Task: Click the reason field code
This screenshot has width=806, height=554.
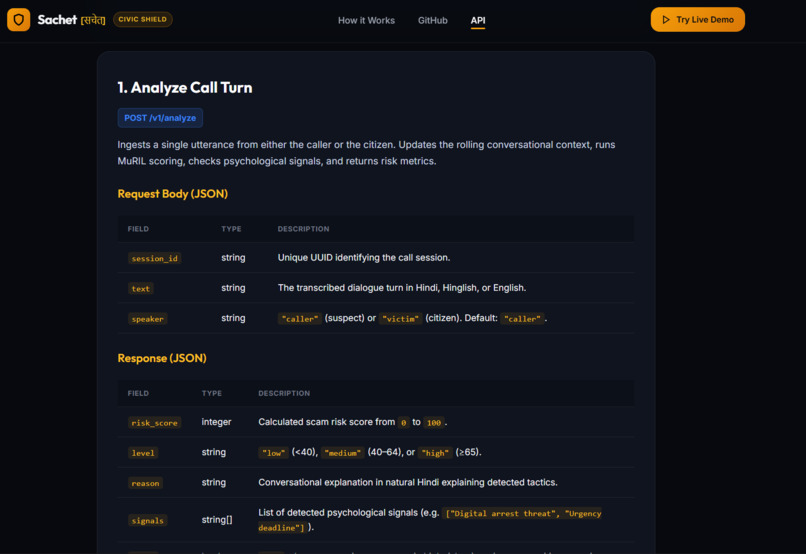Action: (x=145, y=483)
